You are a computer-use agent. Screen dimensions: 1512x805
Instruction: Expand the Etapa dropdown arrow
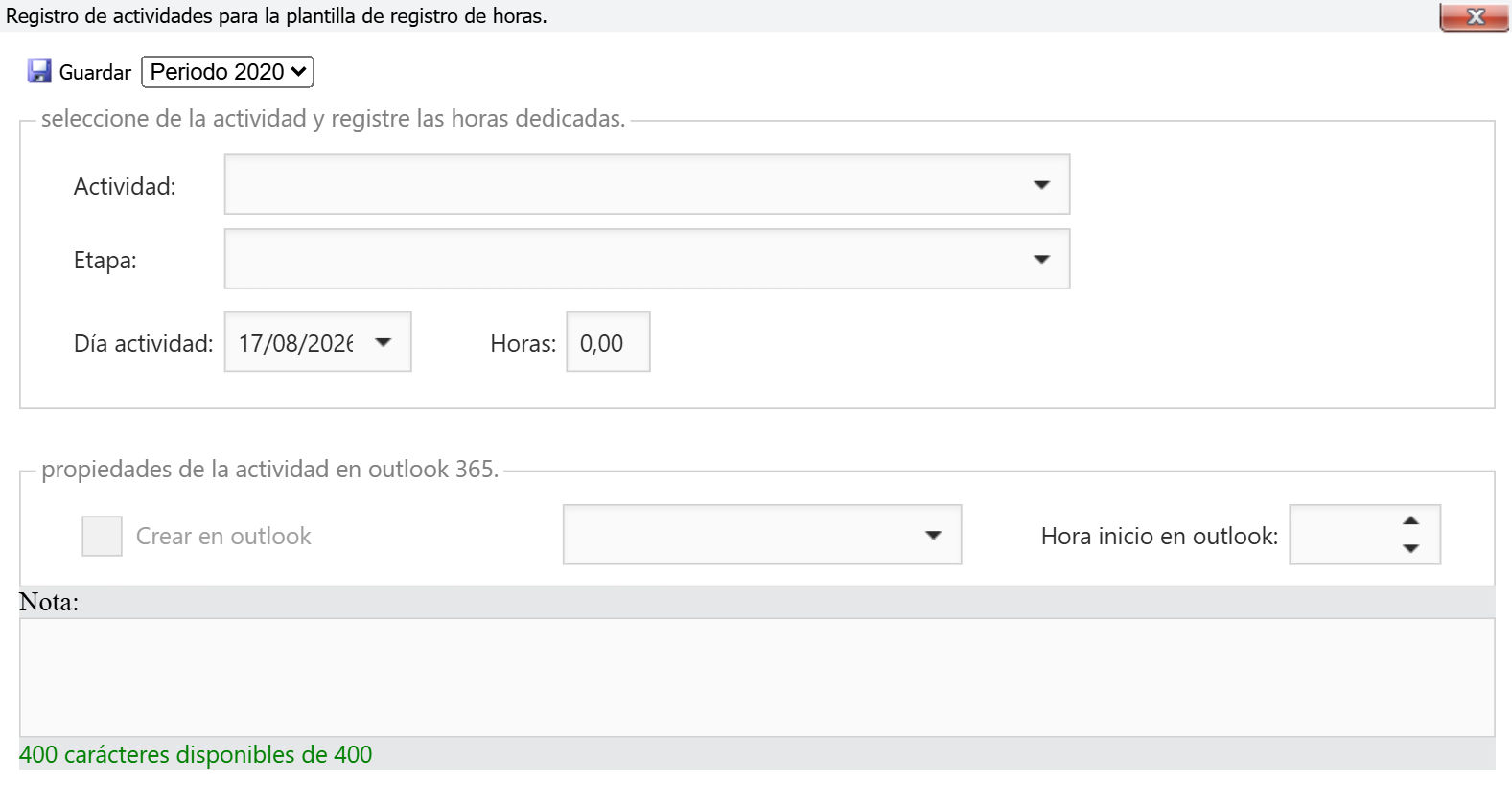point(1041,259)
